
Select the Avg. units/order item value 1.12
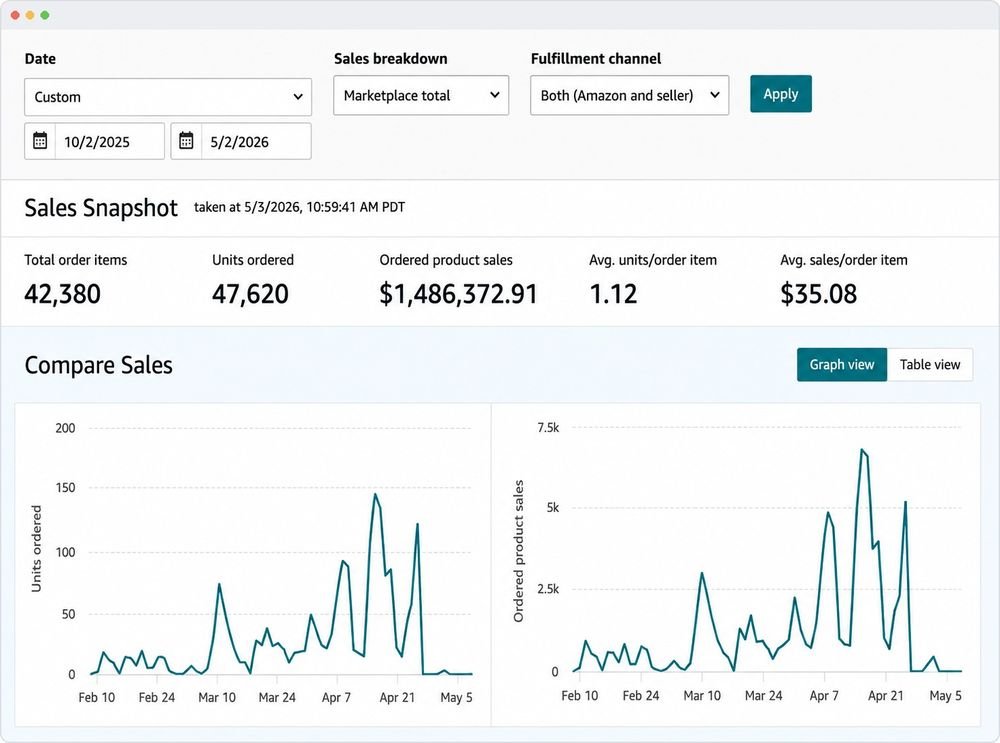point(614,294)
